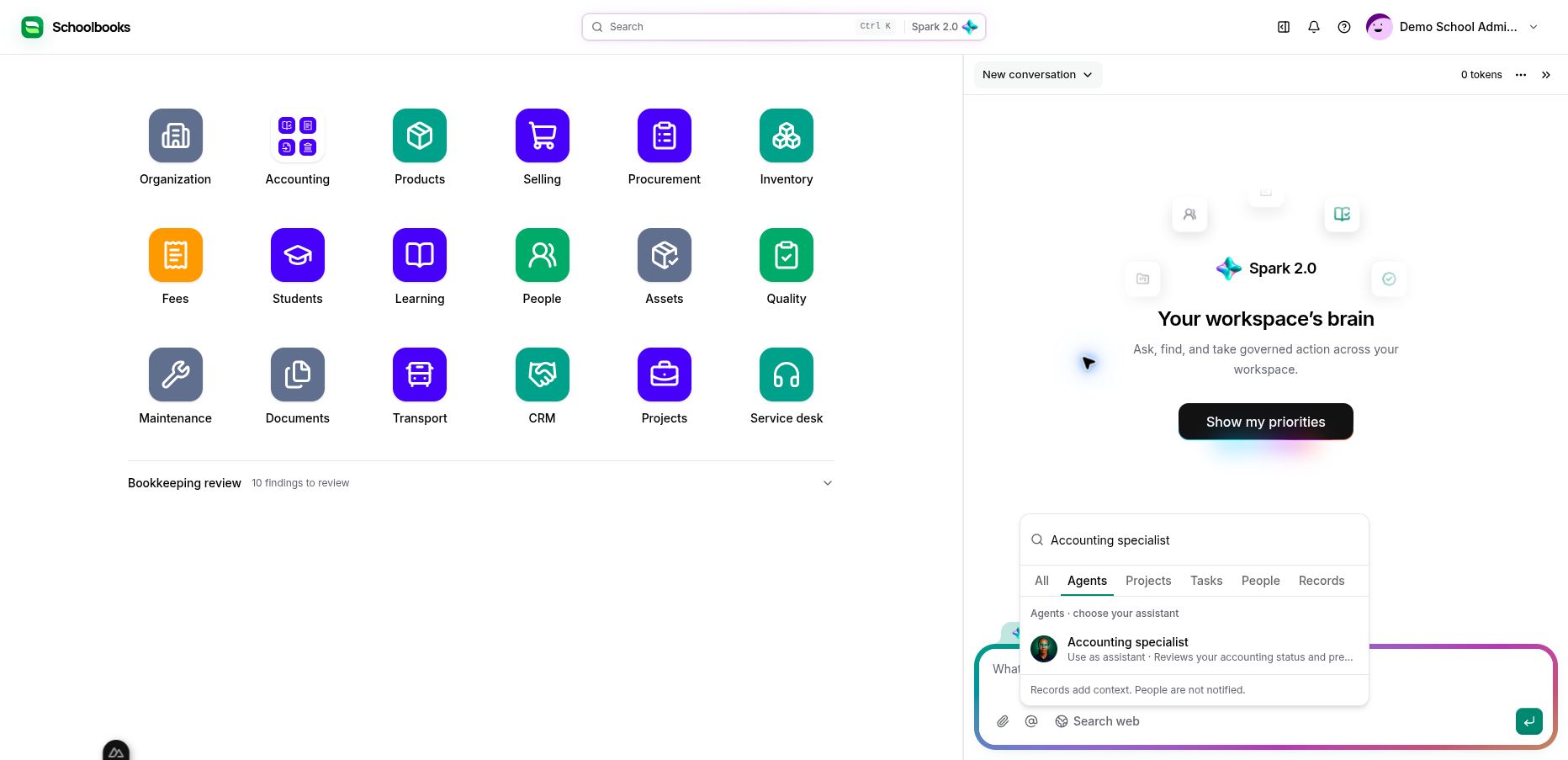This screenshot has width=1568, height=760.
Task: Open the Documents module
Action: [297, 375]
